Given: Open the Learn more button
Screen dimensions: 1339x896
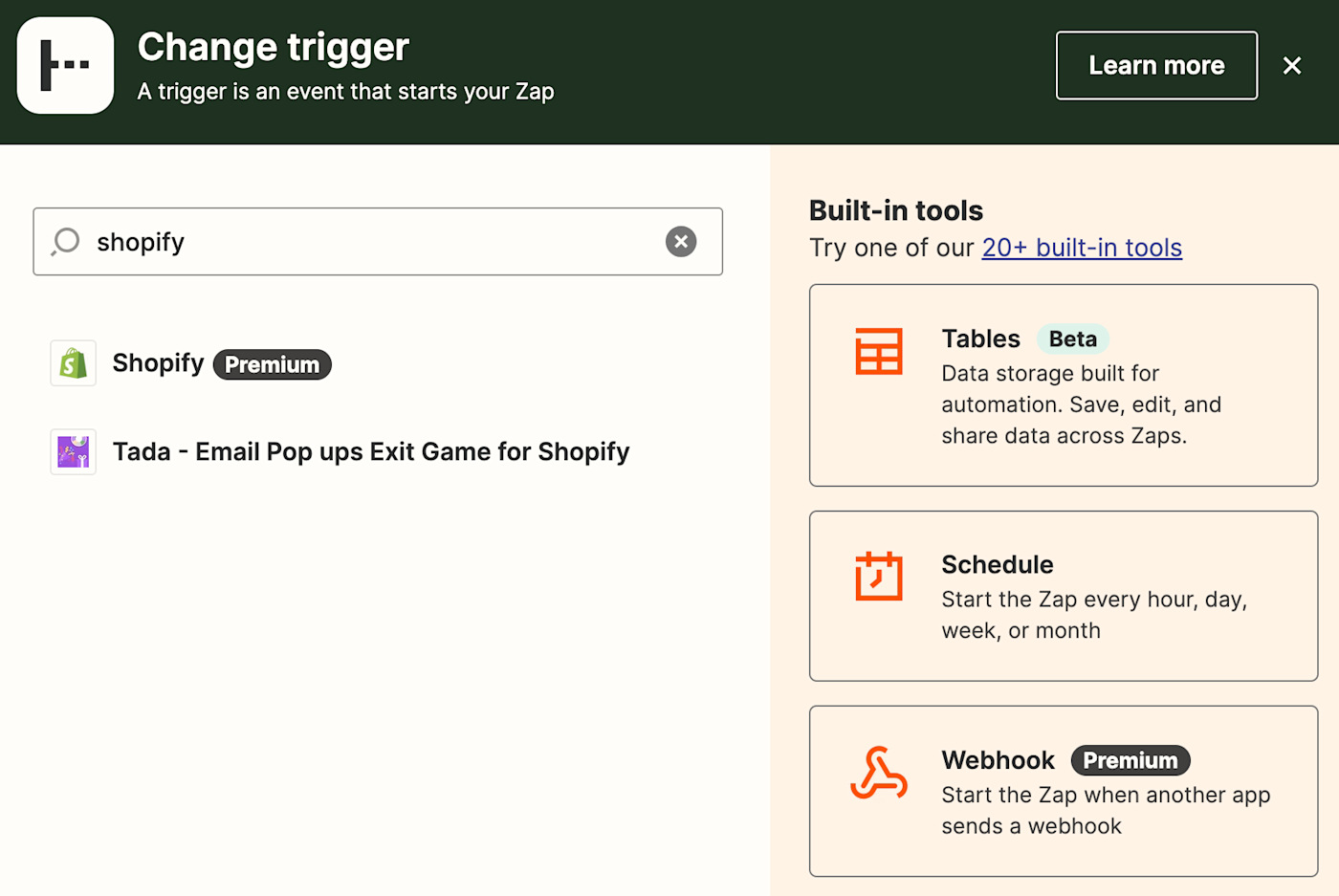Looking at the screenshot, I should point(1156,65).
